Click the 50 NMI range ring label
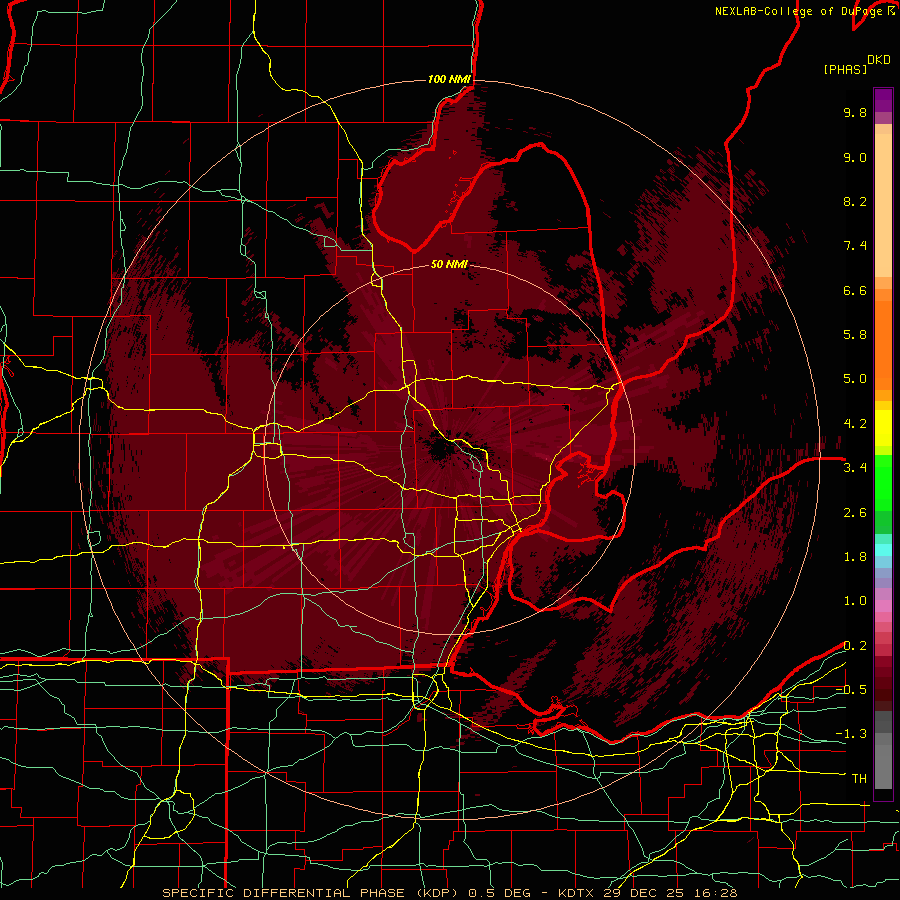Screen dimensions: 900x900 (449, 264)
